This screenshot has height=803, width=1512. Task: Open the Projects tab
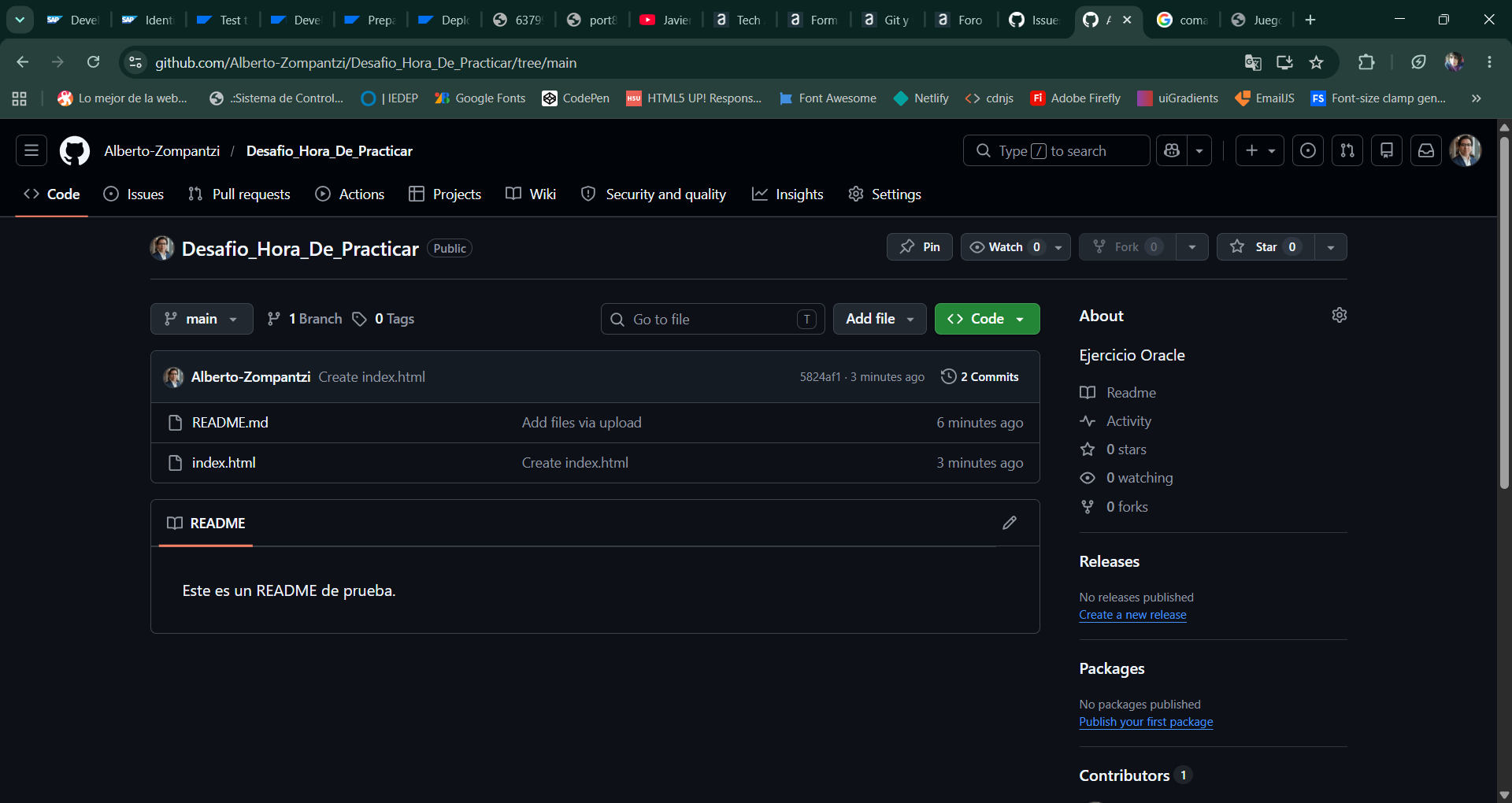(x=445, y=194)
